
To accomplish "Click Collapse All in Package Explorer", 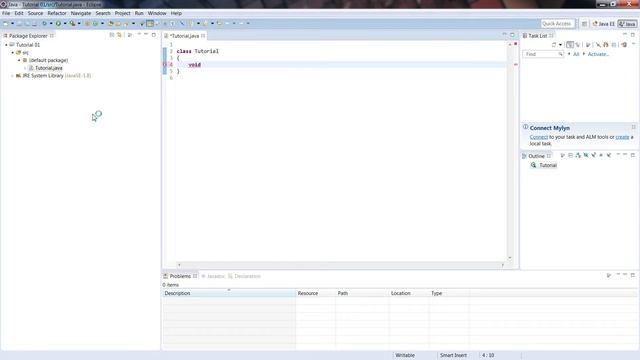I will point(112,35).
